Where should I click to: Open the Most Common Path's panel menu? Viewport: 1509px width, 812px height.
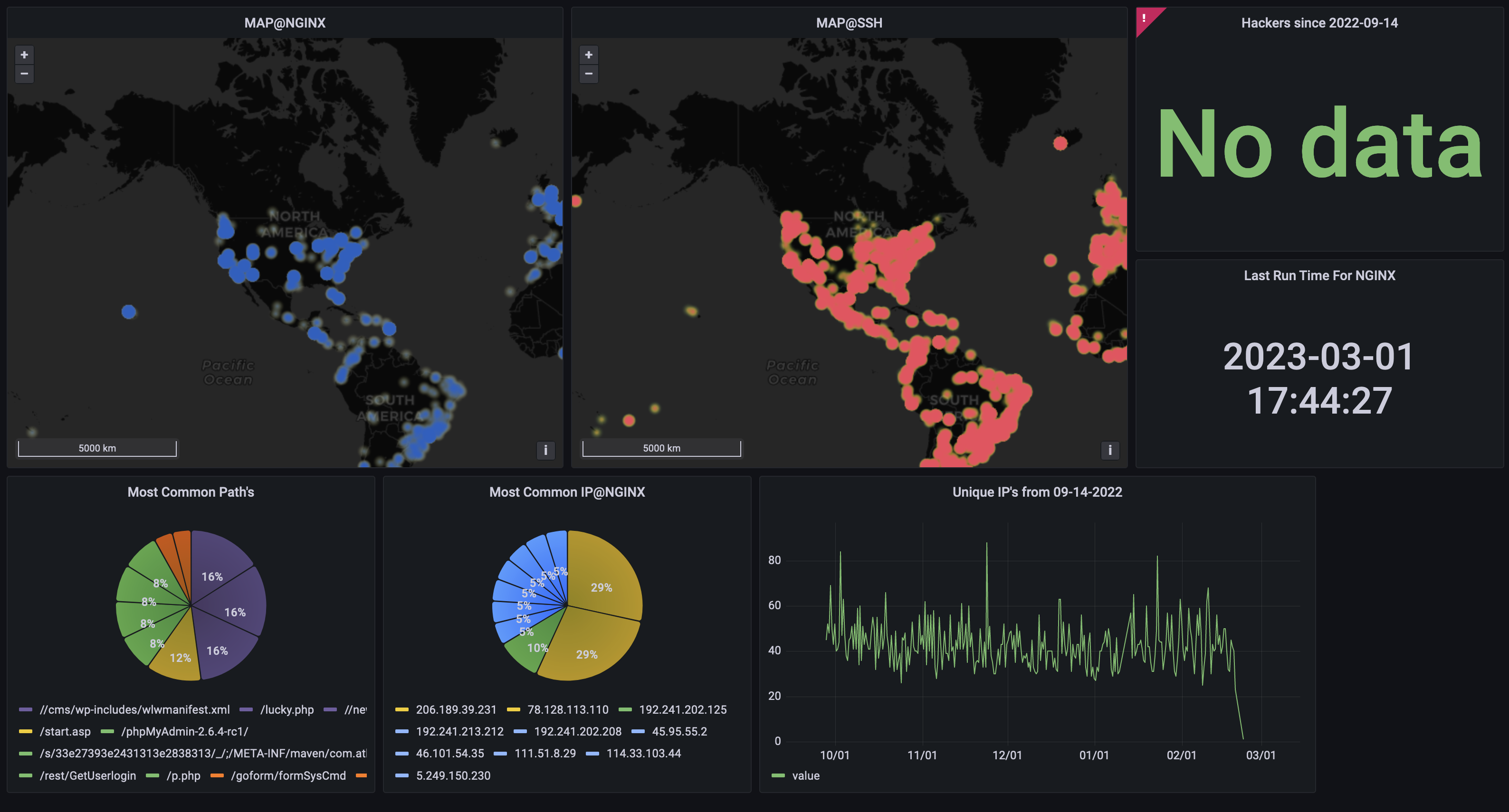coord(191,492)
